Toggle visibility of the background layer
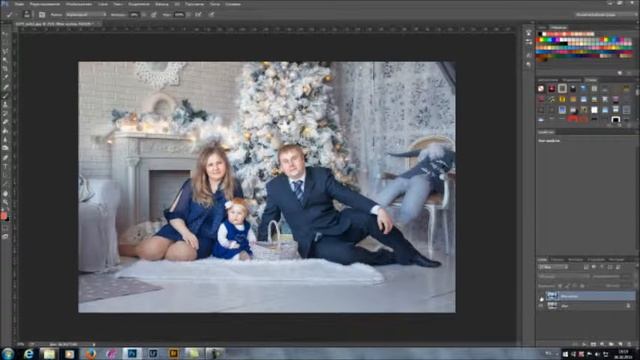 coord(541,306)
